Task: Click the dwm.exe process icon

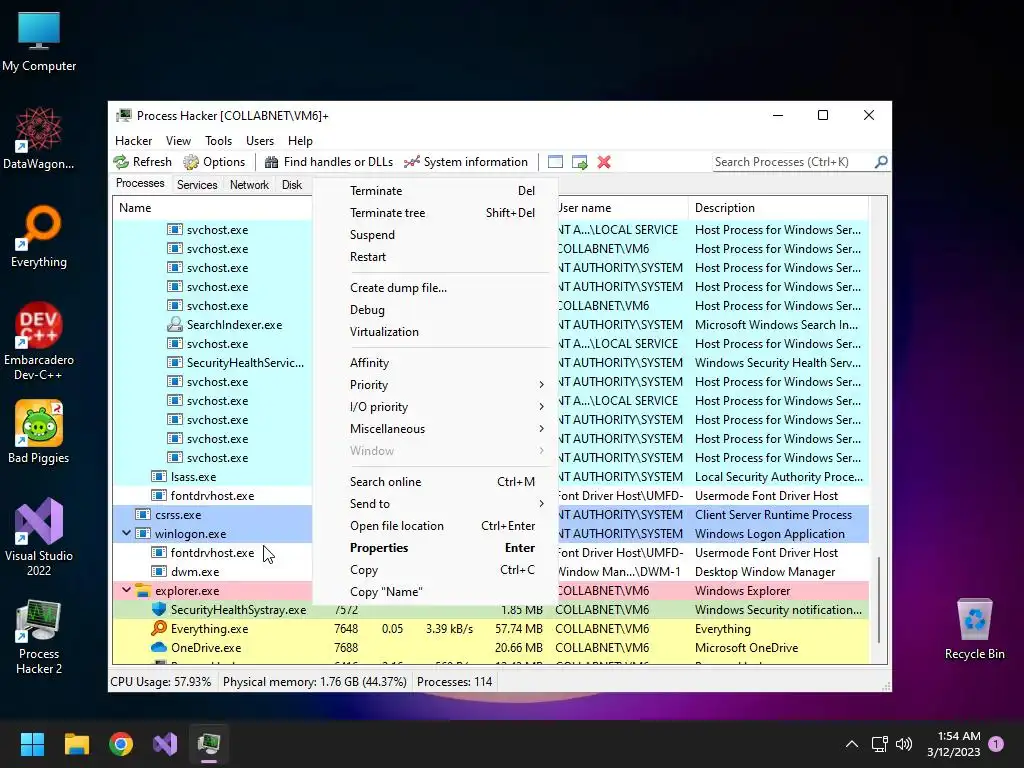Action: tap(159, 571)
